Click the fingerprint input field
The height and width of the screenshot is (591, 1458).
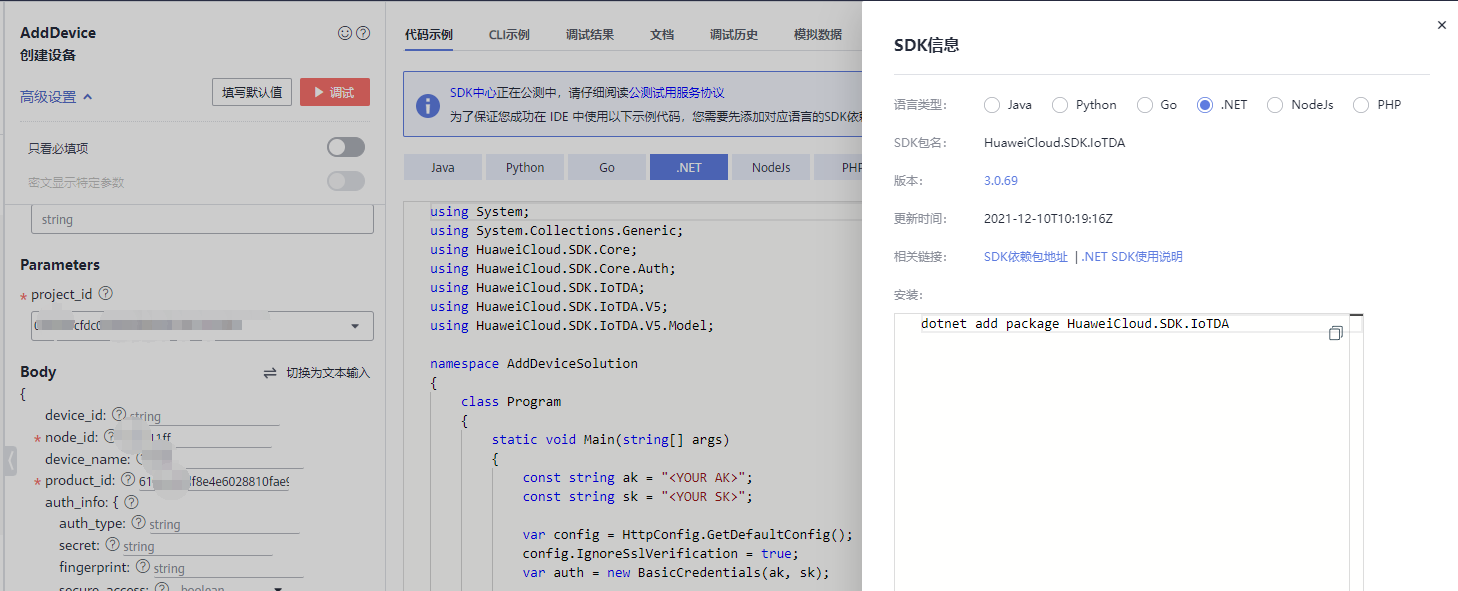pos(228,568)
